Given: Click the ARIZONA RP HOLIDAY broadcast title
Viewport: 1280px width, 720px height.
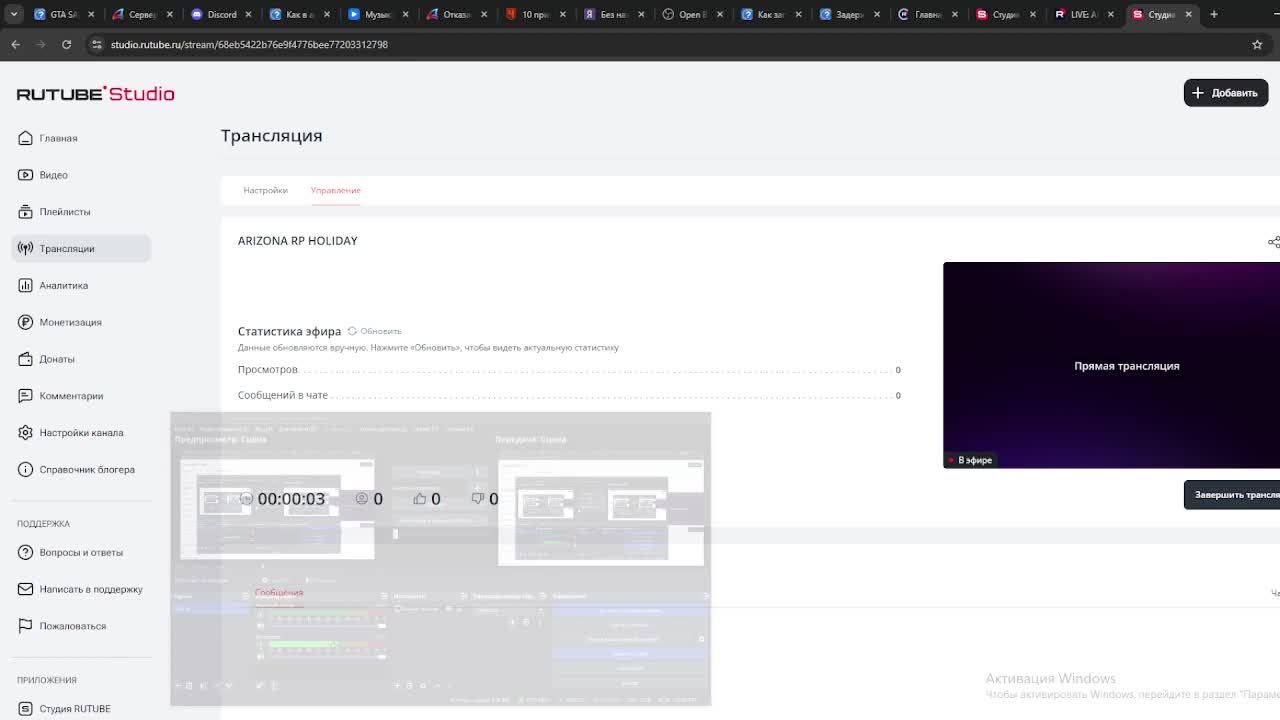Looking at the screenshot, I should click(x=297, y=241).
